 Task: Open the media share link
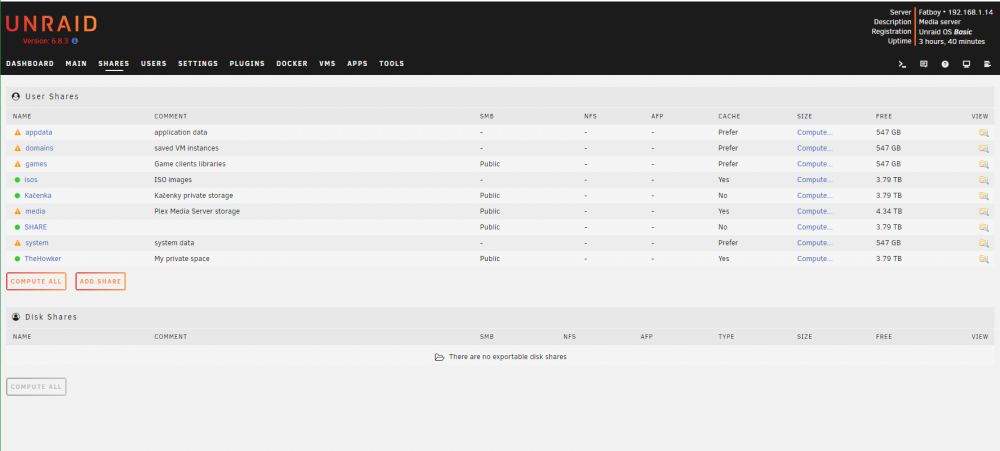coord(35,211)
